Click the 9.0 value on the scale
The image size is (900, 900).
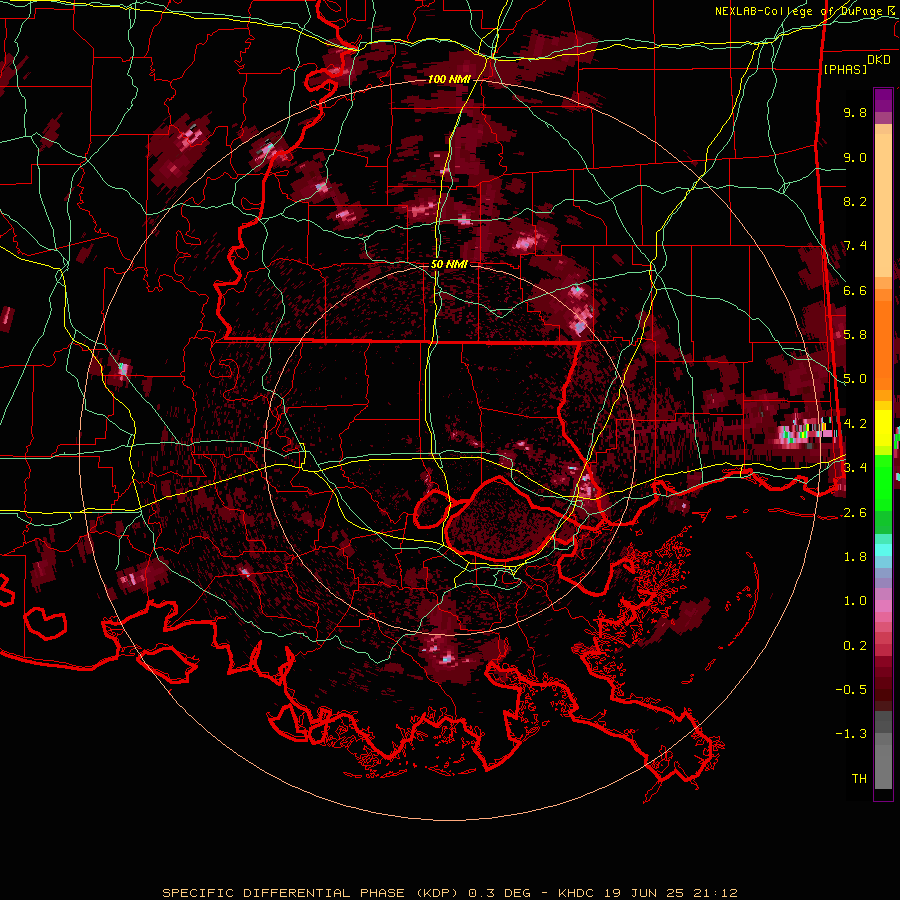click(855, 157)
